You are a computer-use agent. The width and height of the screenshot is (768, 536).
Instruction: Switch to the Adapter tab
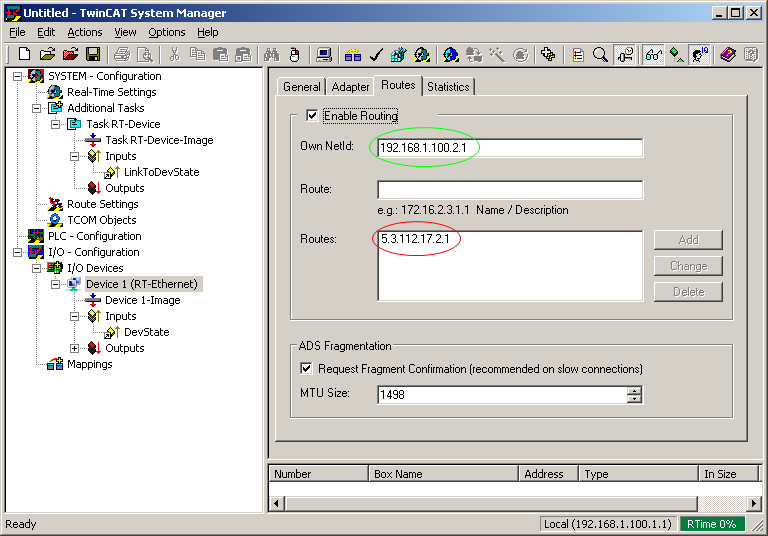[350, 87]
